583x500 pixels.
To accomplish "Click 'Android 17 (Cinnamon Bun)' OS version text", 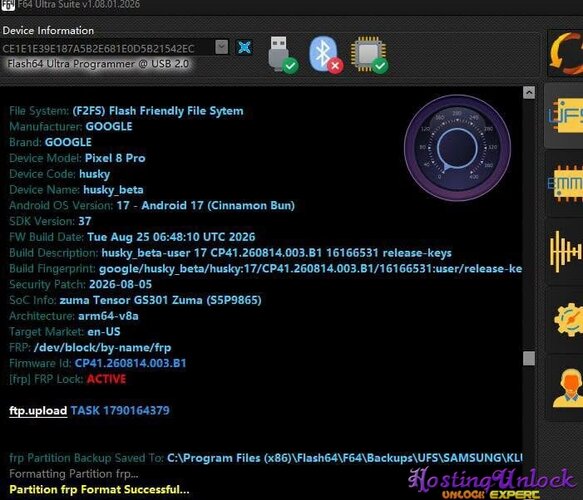I will coord(218,206).
